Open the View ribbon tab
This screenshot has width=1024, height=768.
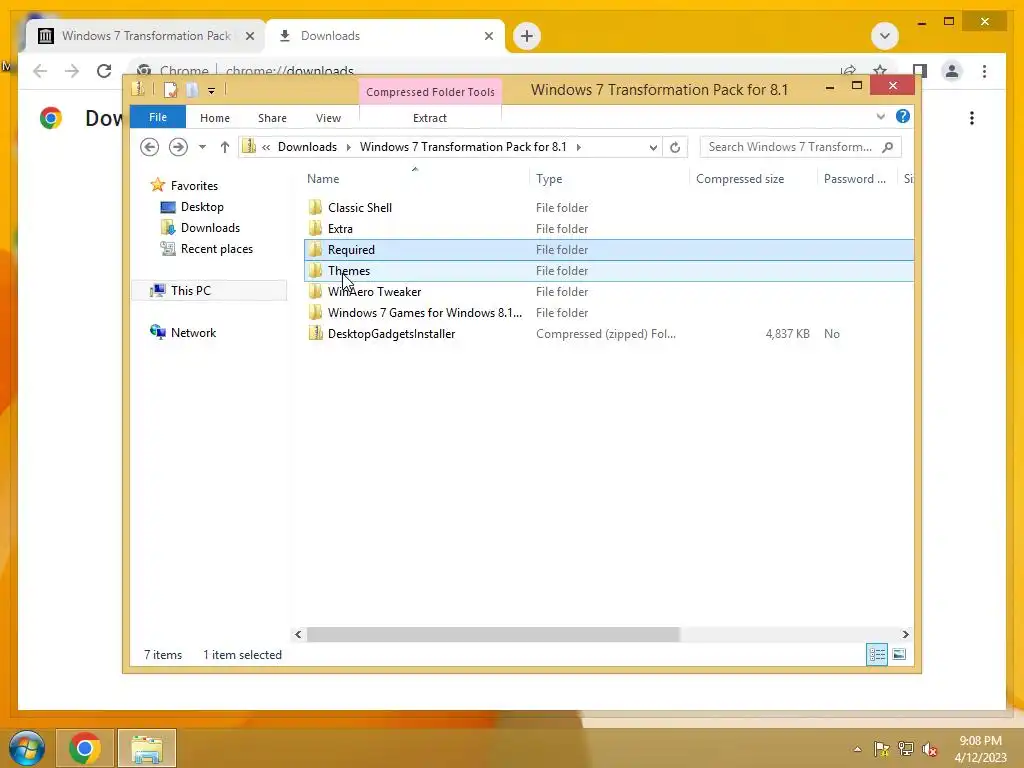tap(328, 118)
